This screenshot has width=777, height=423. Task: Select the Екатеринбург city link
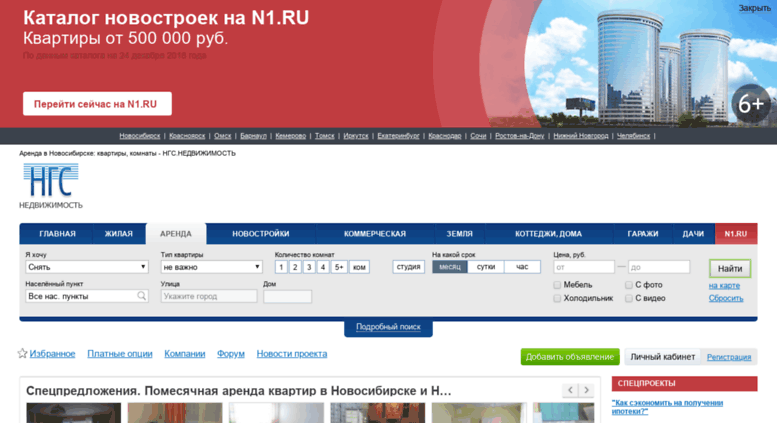click(x=398, y=136)
